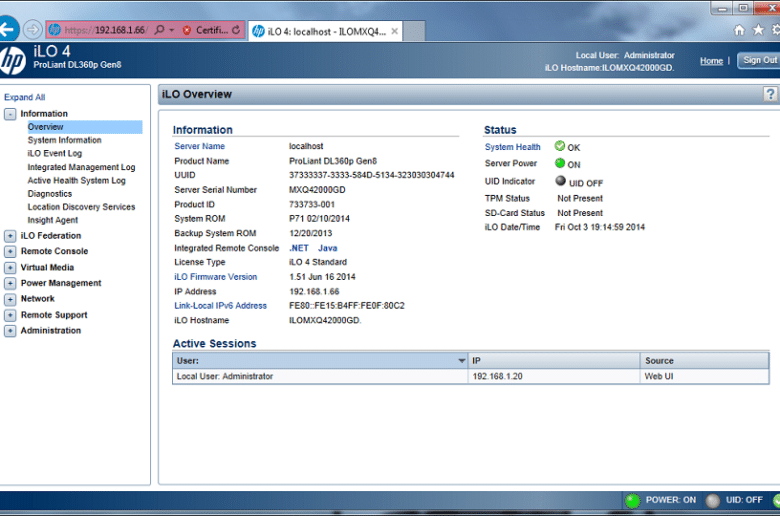The image size is (780, 516).
Task: Open browser settings gear icon
Action: click(776, 30)
